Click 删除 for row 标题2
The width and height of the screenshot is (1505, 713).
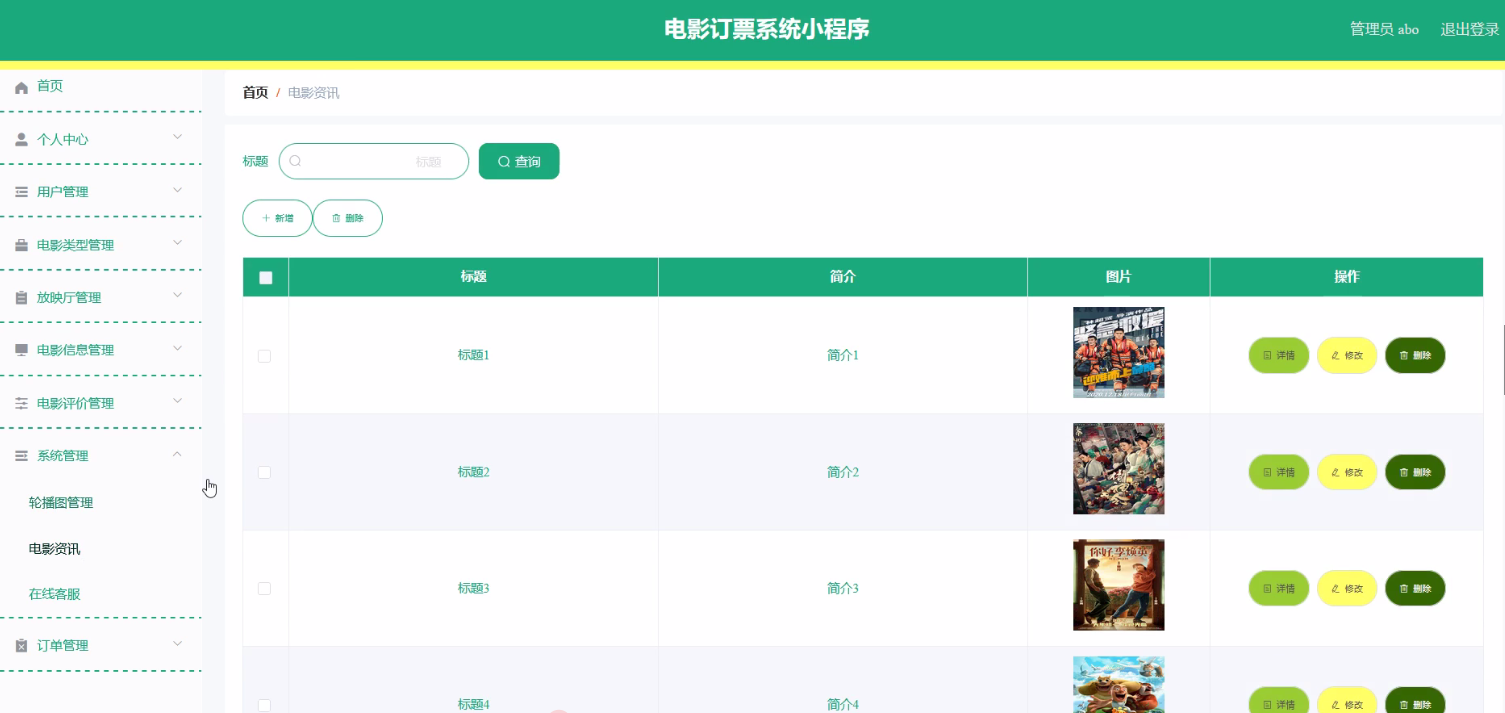(x=1415, y=472)
